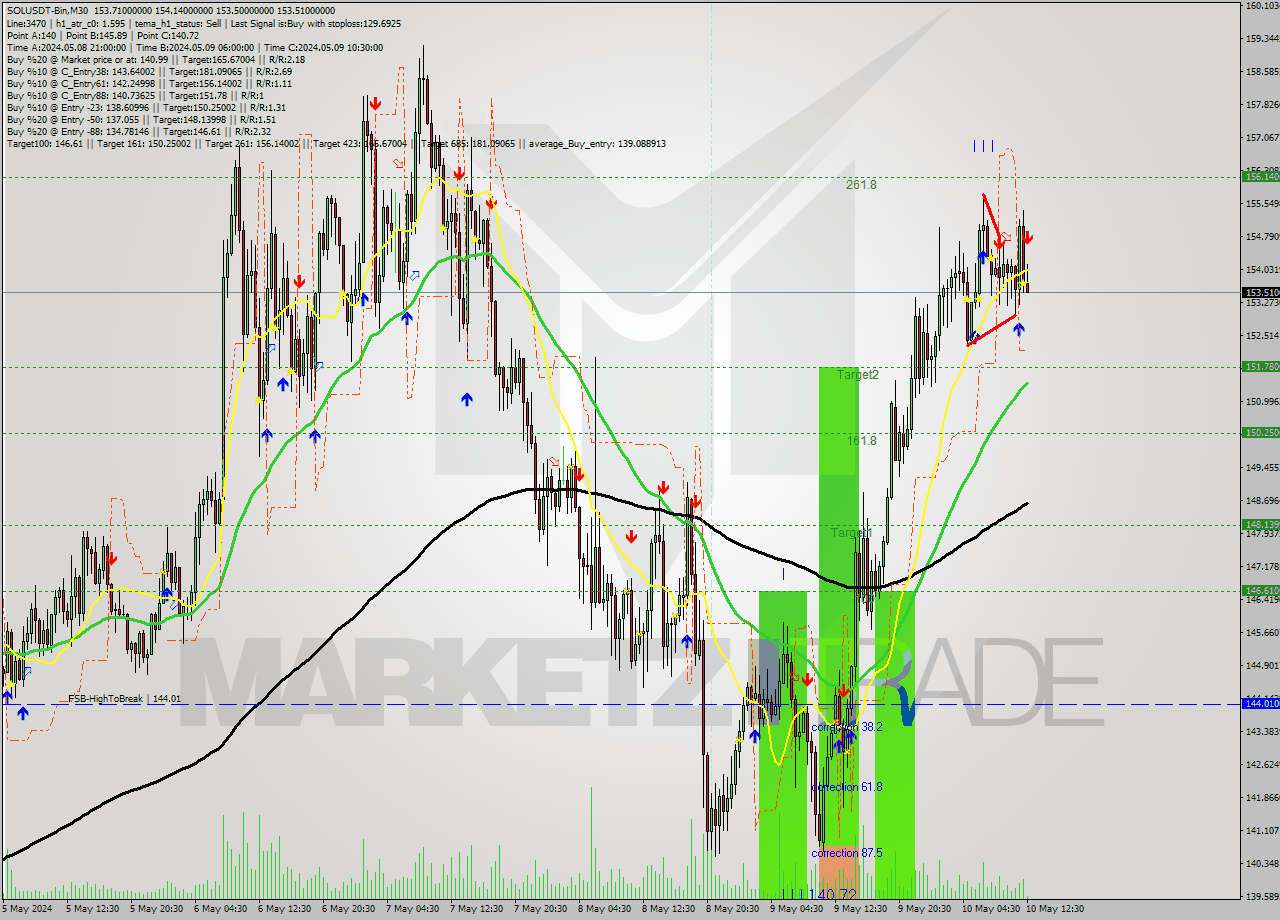Click the 160.103 price axis value
This screenshot has width=1280, height=920.
pyautogui.click(x=1263, y=6)
